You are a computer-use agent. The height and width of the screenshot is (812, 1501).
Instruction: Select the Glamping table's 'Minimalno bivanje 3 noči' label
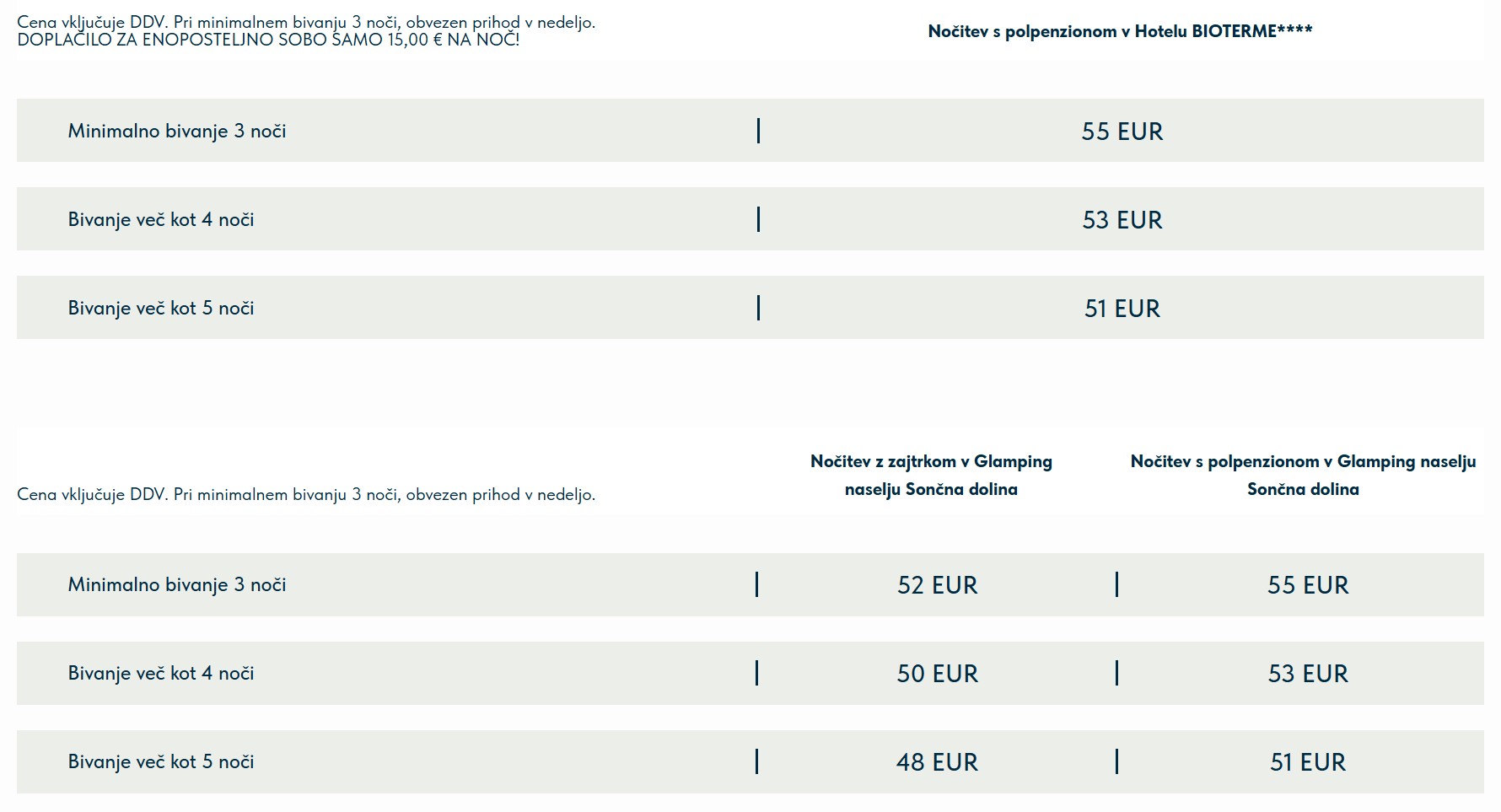[177, 584]
